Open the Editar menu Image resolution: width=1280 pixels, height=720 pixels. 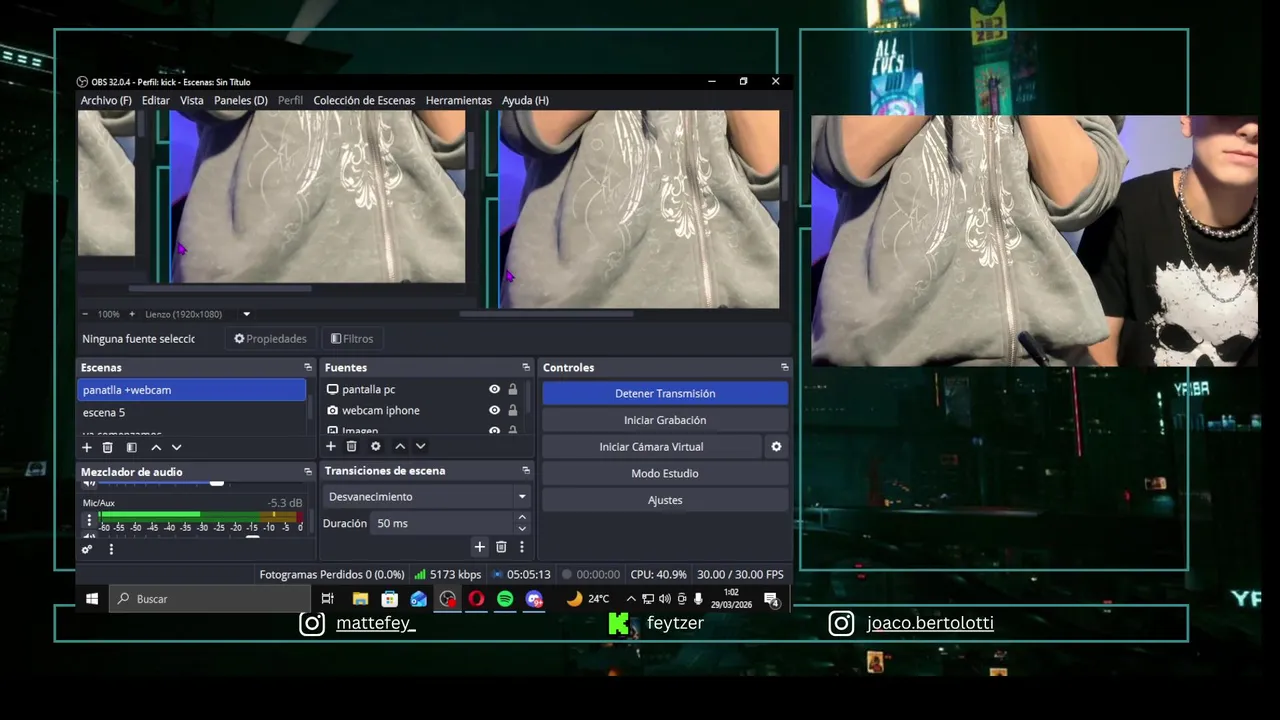coord(155,100)
